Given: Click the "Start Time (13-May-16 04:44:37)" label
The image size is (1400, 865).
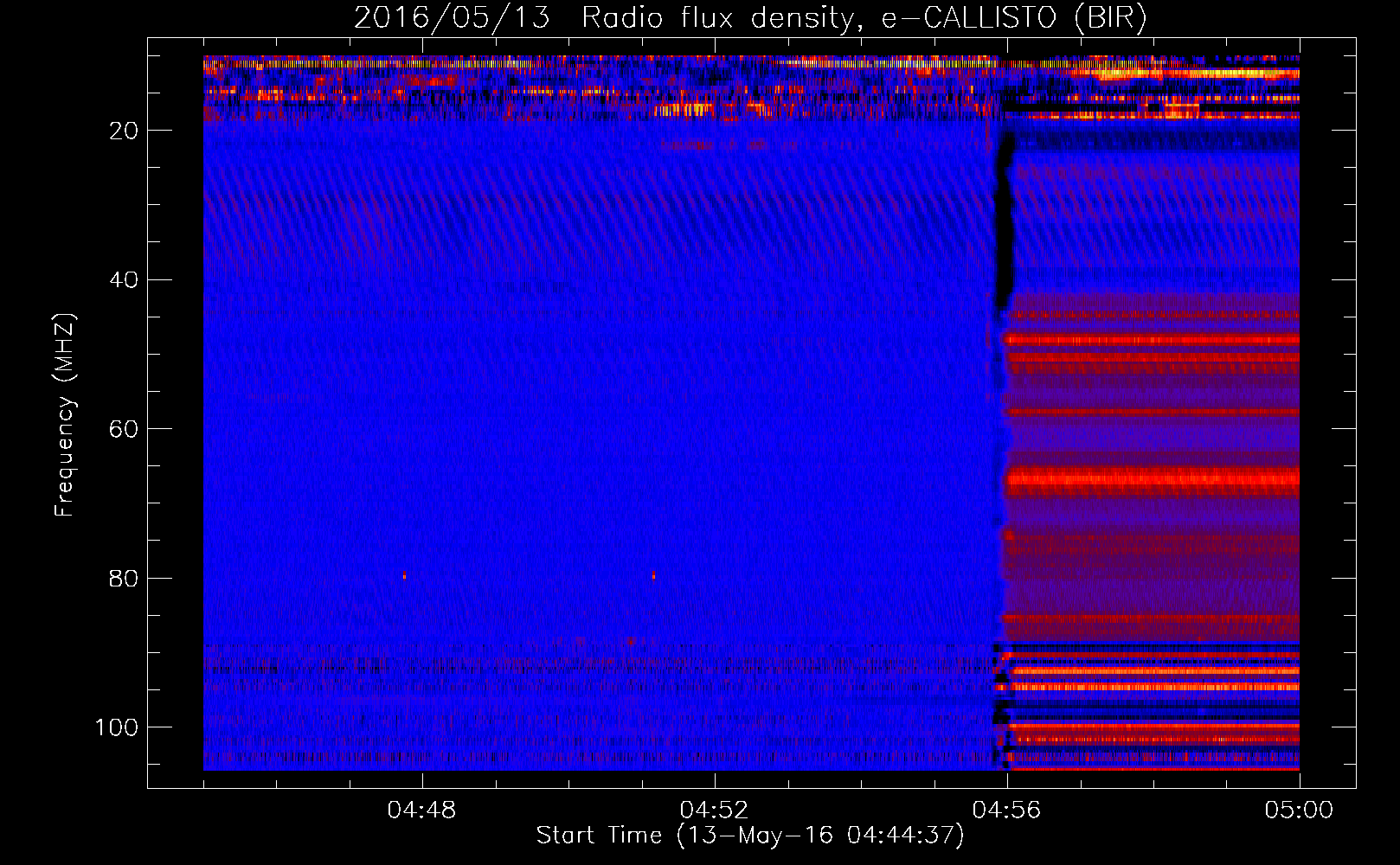Looking at the screenshot, I should coord(750,836).
